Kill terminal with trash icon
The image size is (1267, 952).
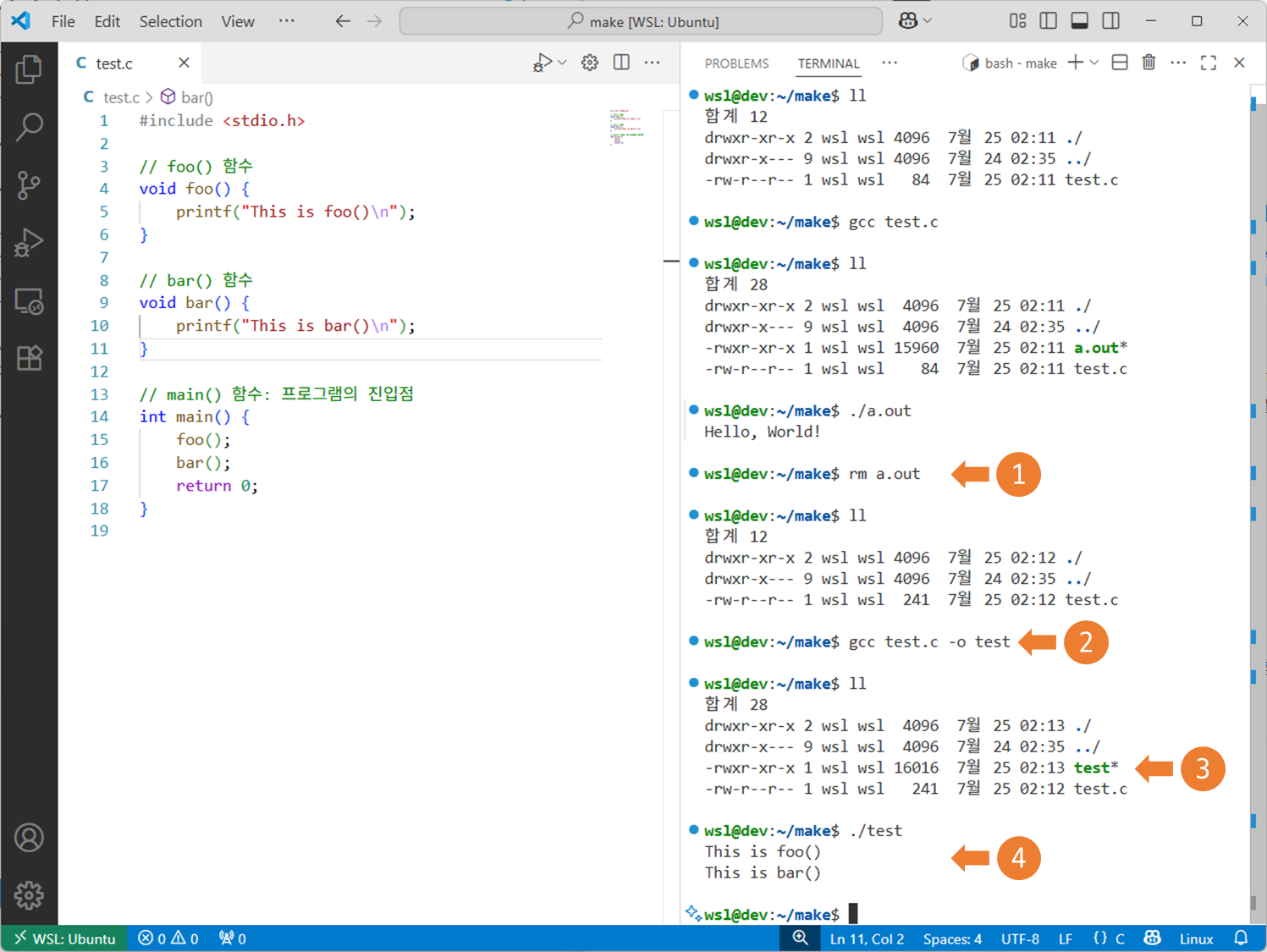click(x=1149, y=63)
